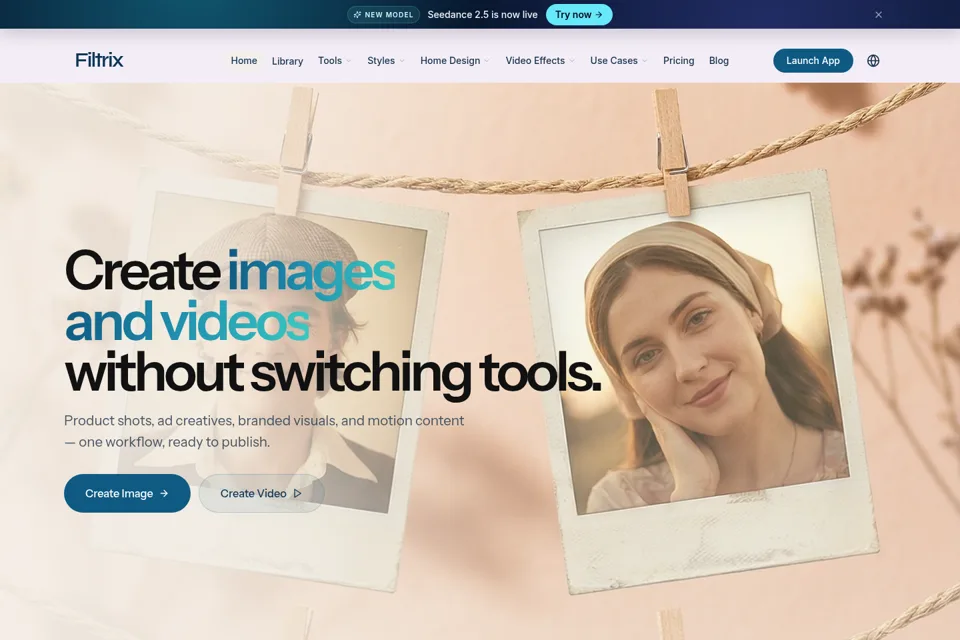Click the Try now button
960x640 pixels.
(x=579, y=15)
